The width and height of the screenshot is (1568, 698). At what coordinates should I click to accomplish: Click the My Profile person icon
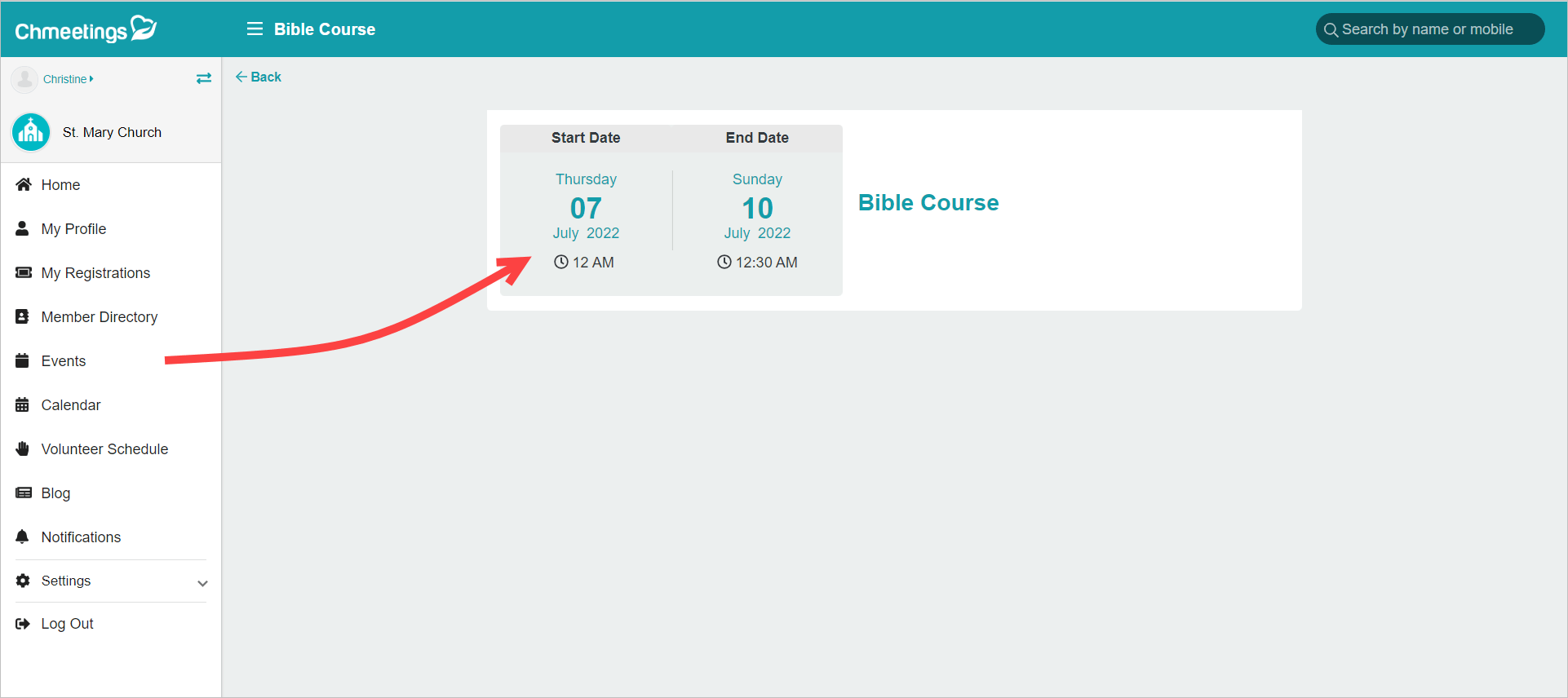pyautogui.click(x=22, y=228)
